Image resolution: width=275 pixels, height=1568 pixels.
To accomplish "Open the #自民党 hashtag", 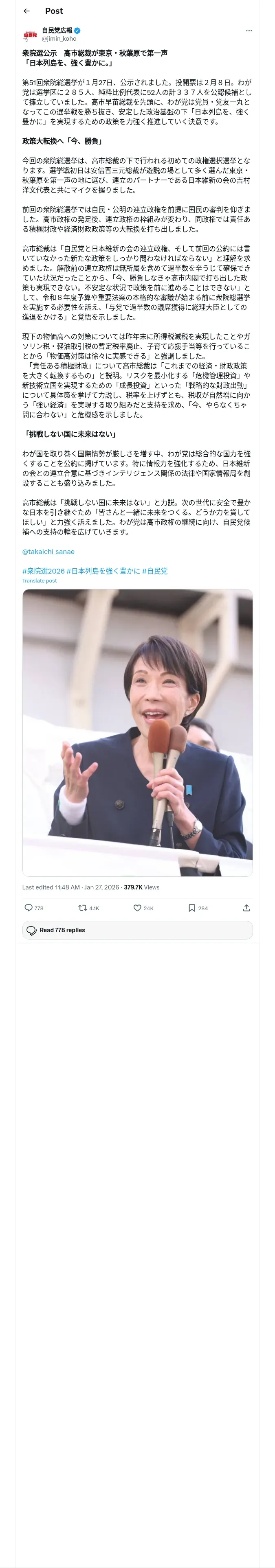I will [155, 571].
